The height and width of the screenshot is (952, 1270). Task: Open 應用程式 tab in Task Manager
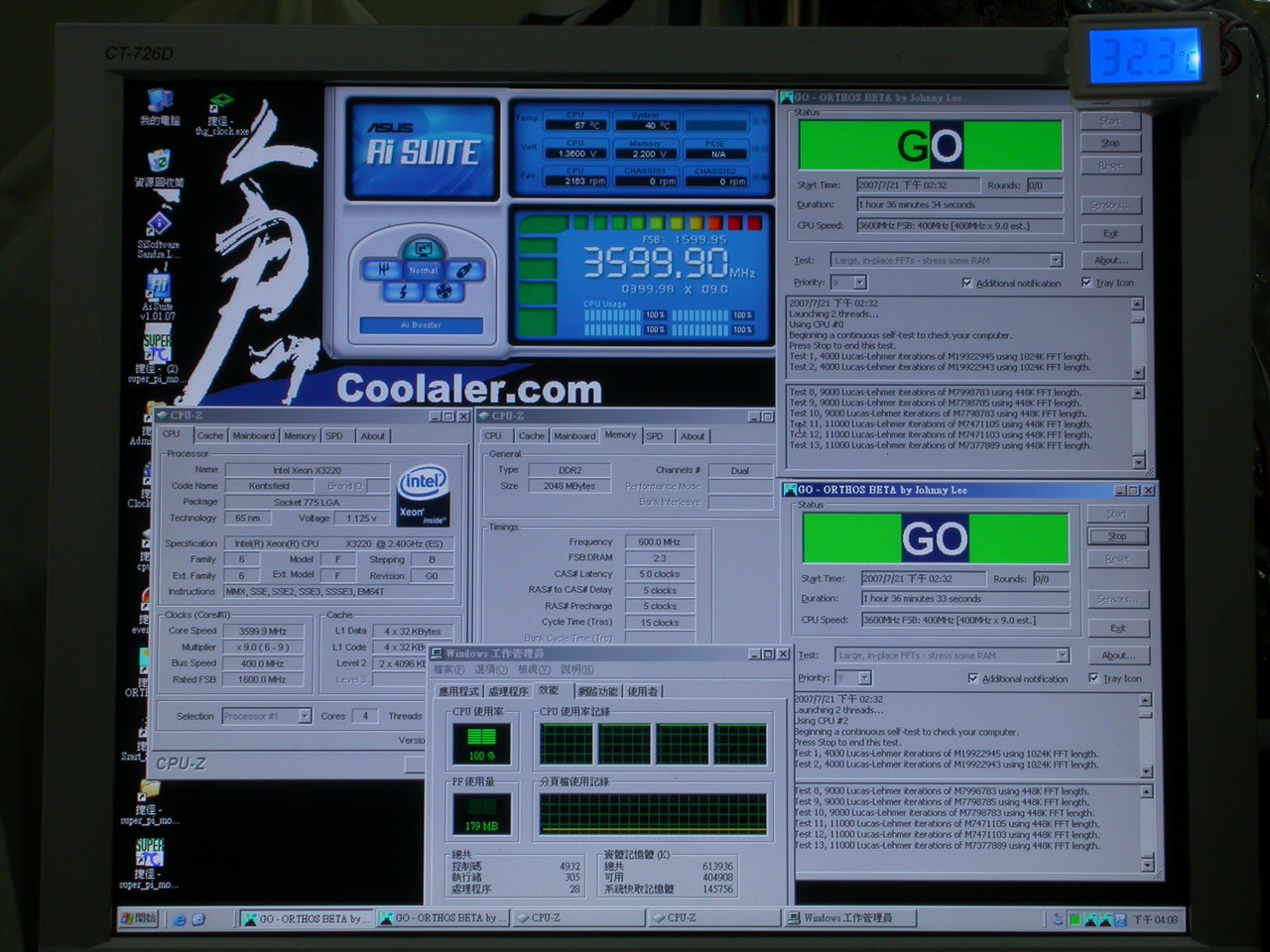coord(458,691)
